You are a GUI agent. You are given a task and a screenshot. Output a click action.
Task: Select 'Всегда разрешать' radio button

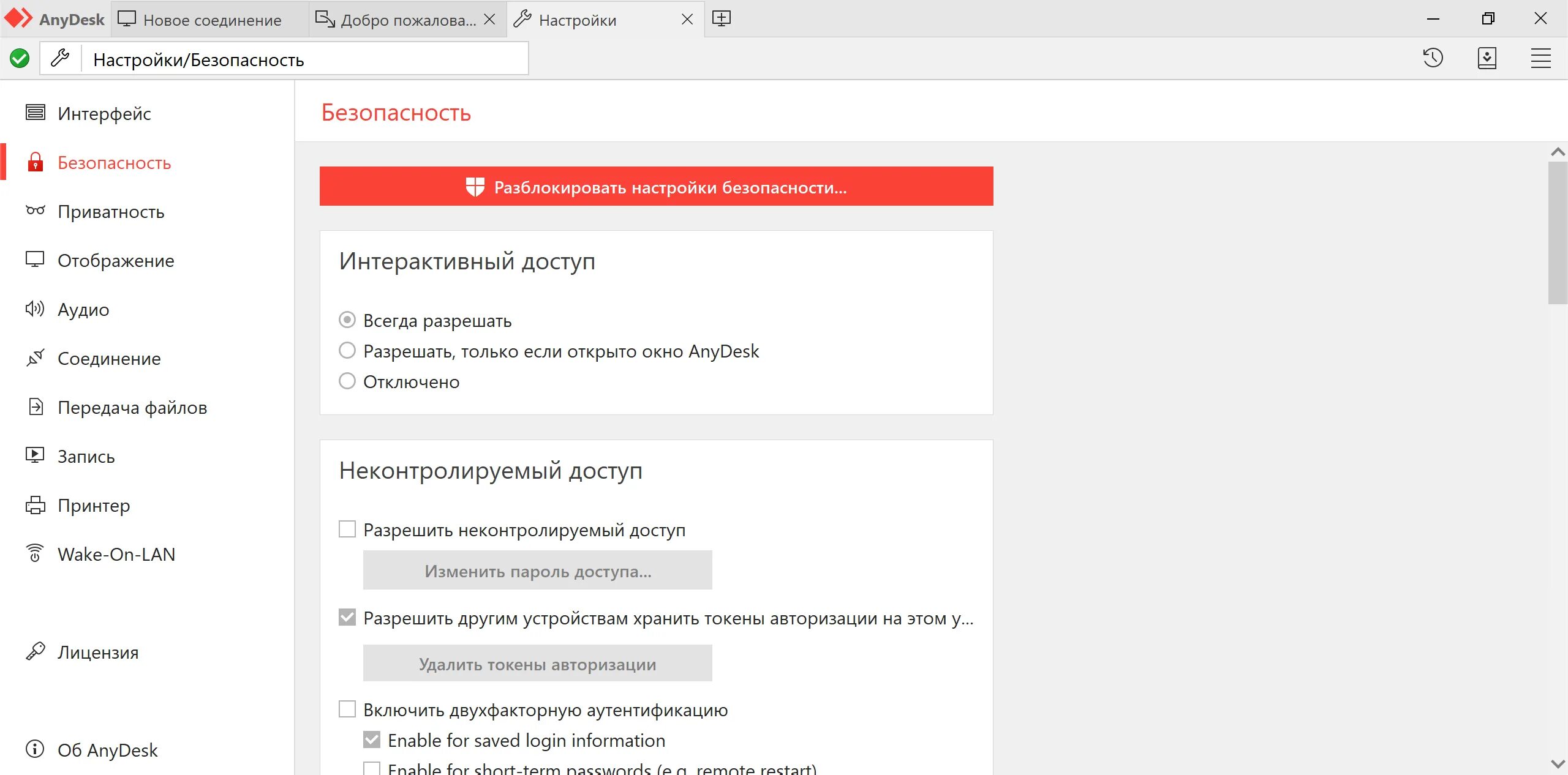[x=348, y=320]
